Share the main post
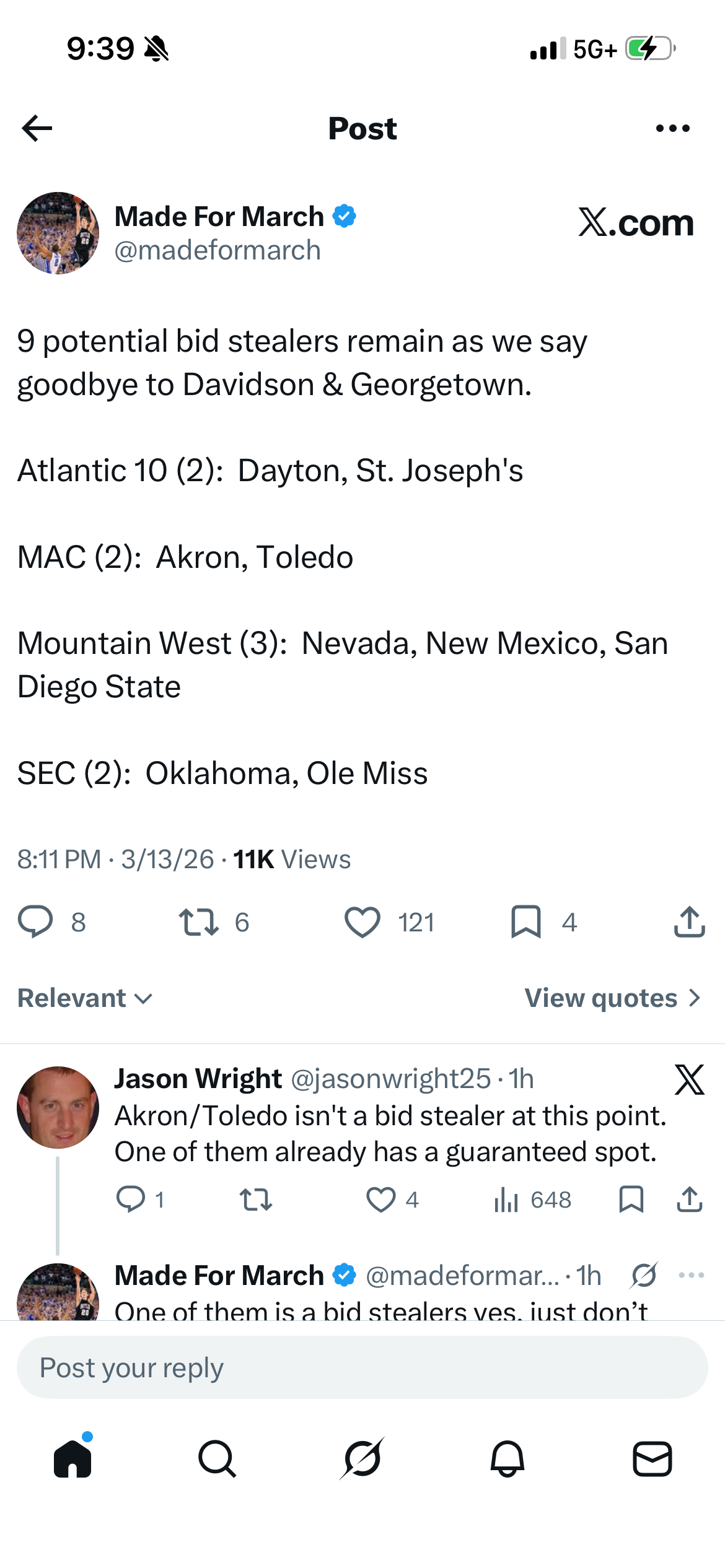This screenshot has height=1568, width=725. pyautogui.click(x=689, y=922)
